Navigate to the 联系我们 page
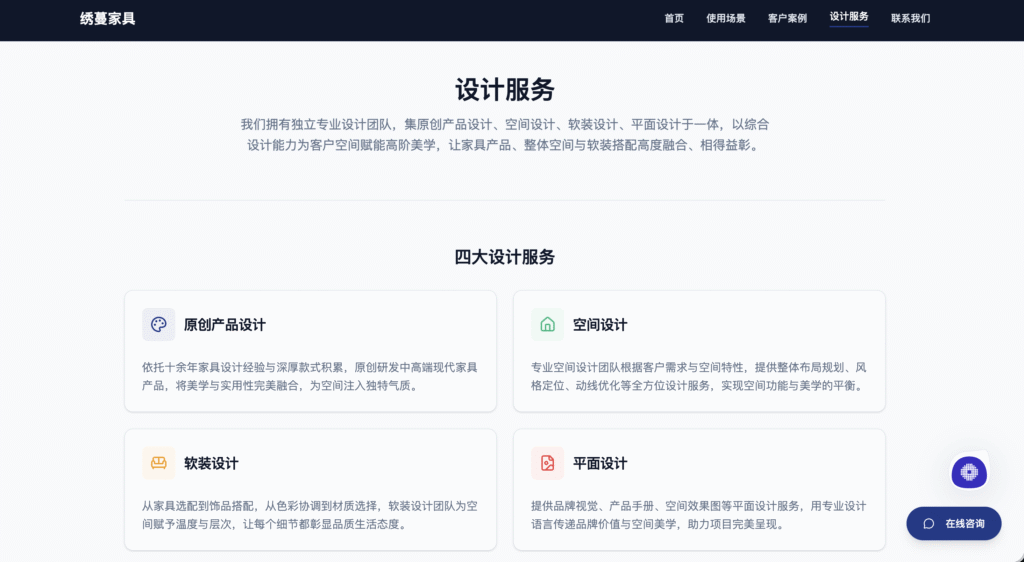This screenshot has width=1024, height=562. pyautogui.click(x=910, y=18)
